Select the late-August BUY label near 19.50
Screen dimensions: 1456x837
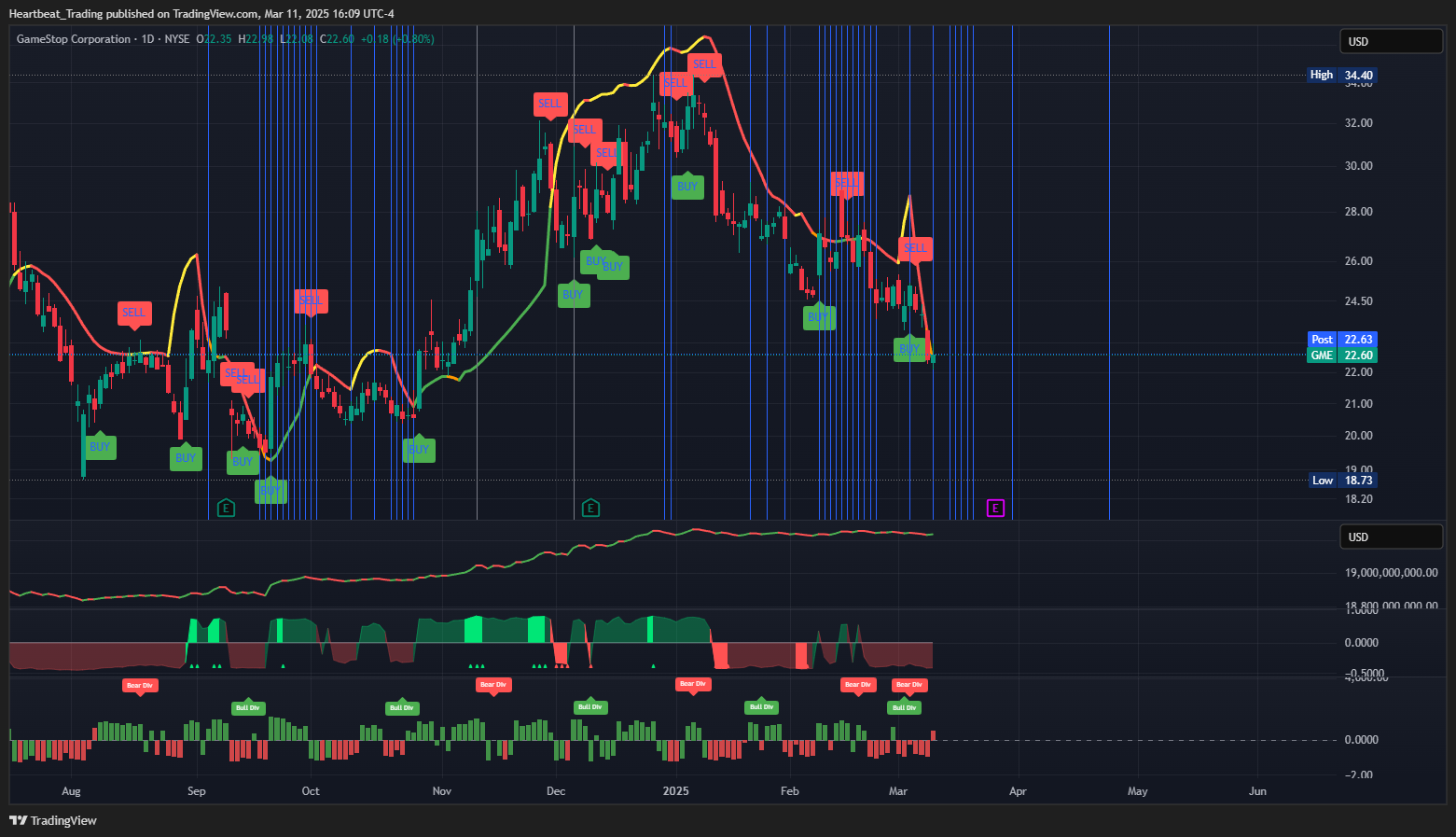coord(186,456)
